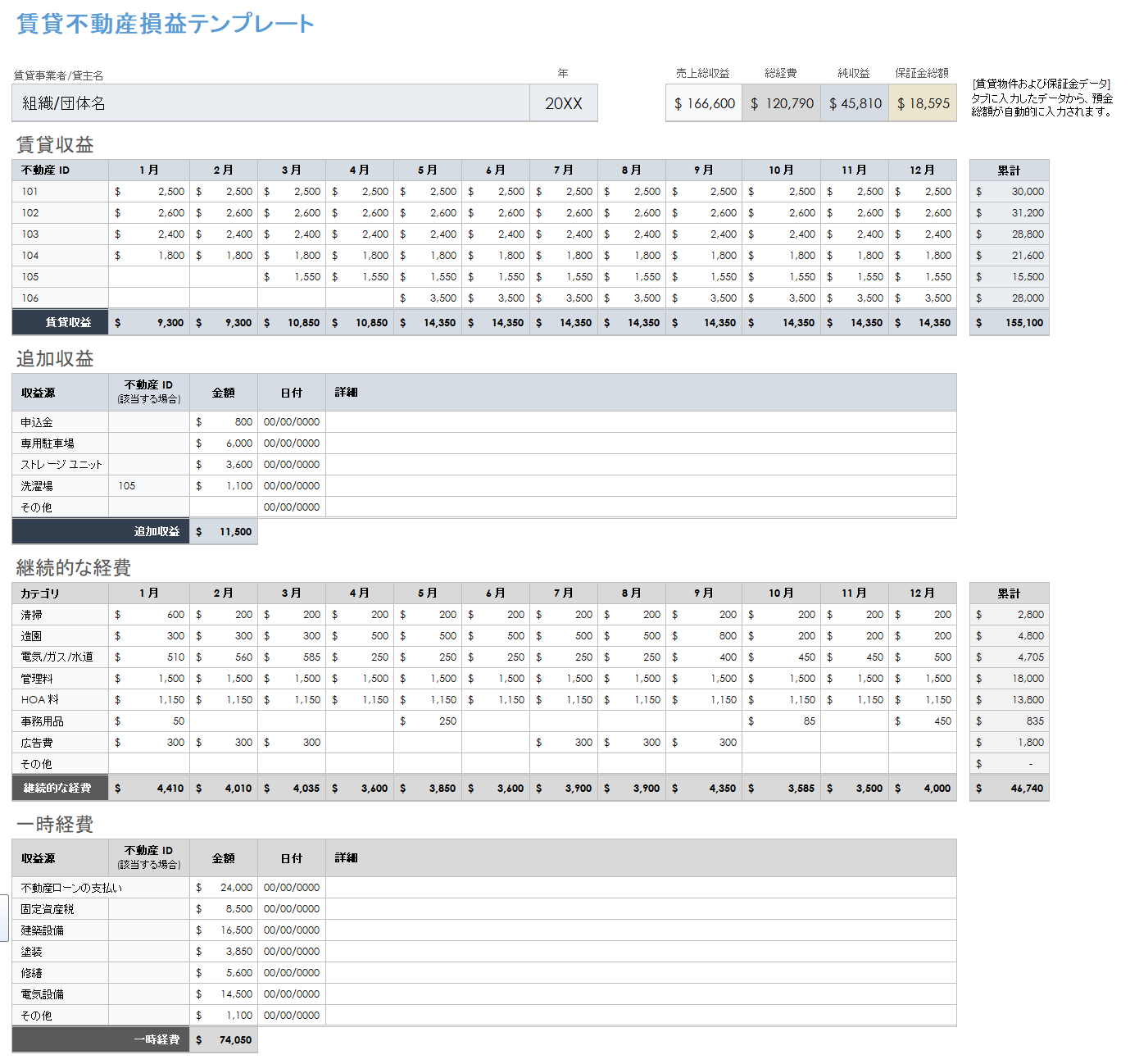Select the 14,500 amount for 電気設備
The width and height of the screenshot is (1130, 1064).
tap(224, 994)
